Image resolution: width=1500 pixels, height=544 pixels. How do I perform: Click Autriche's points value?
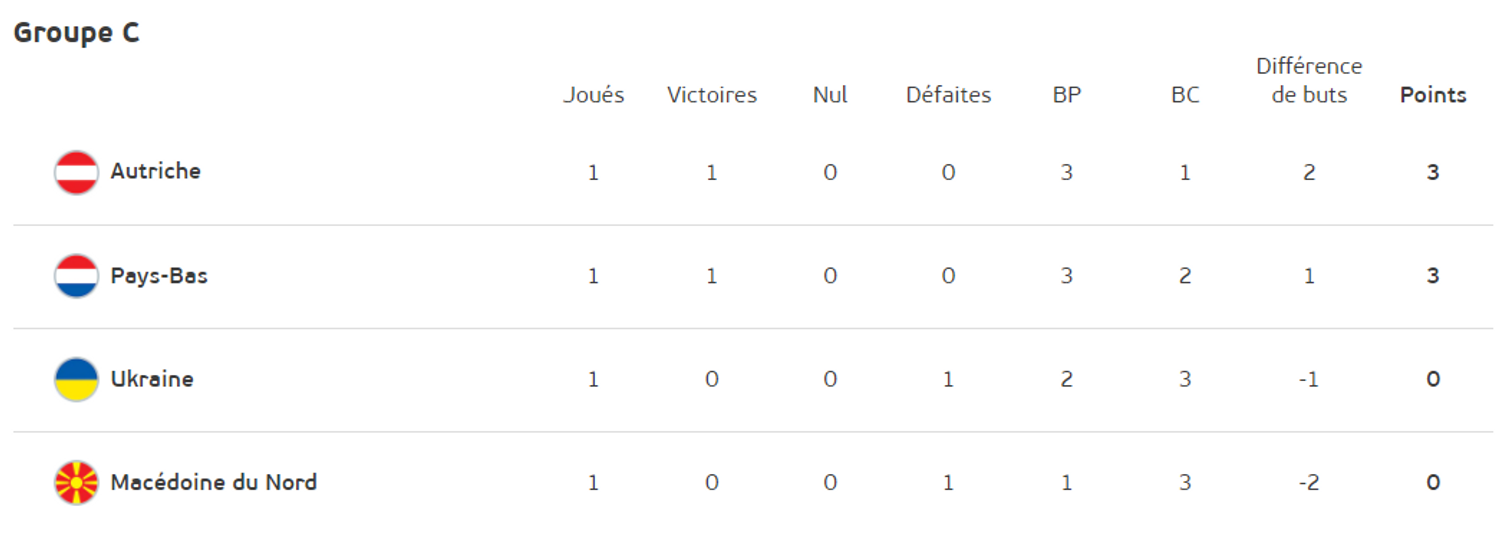click(1433, 172)
